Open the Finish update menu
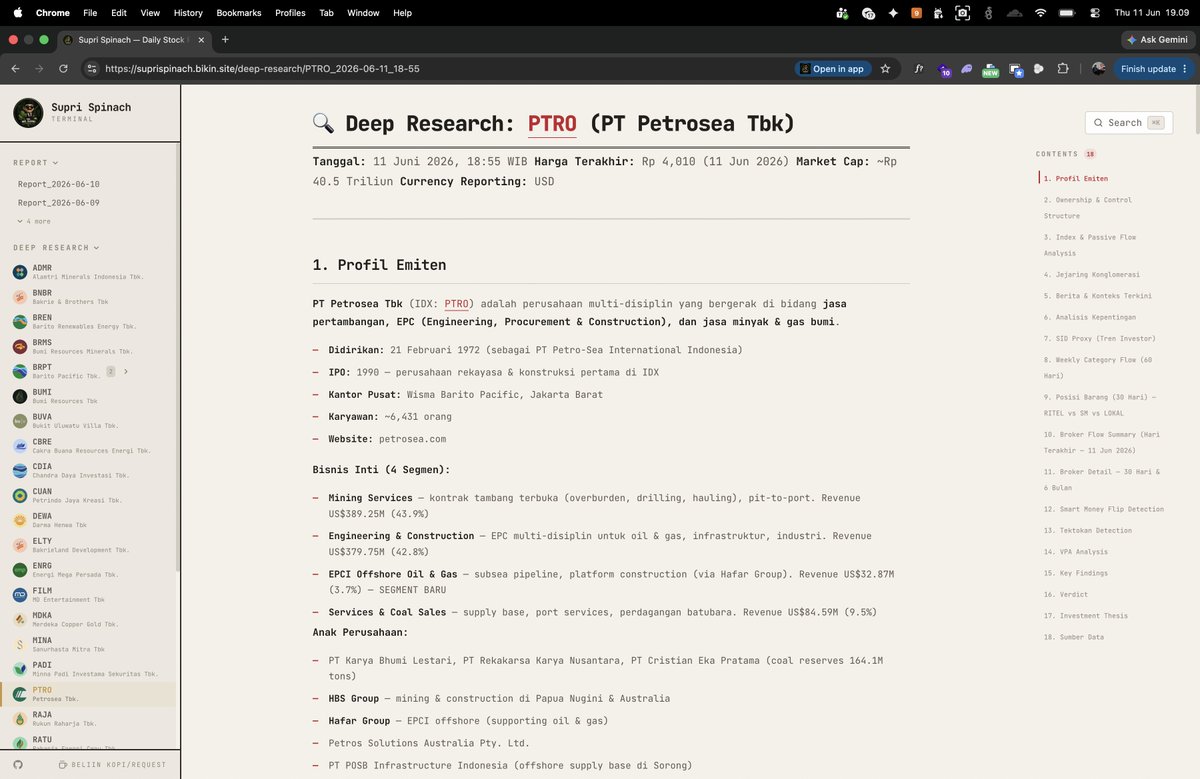 [1152, 69]
